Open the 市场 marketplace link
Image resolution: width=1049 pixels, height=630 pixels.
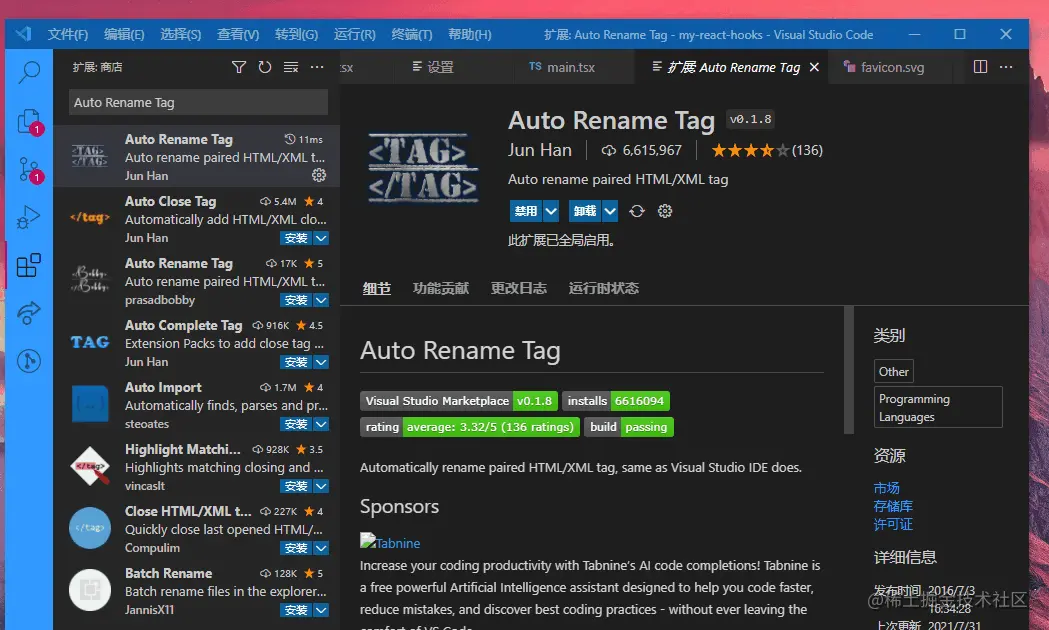886,488
